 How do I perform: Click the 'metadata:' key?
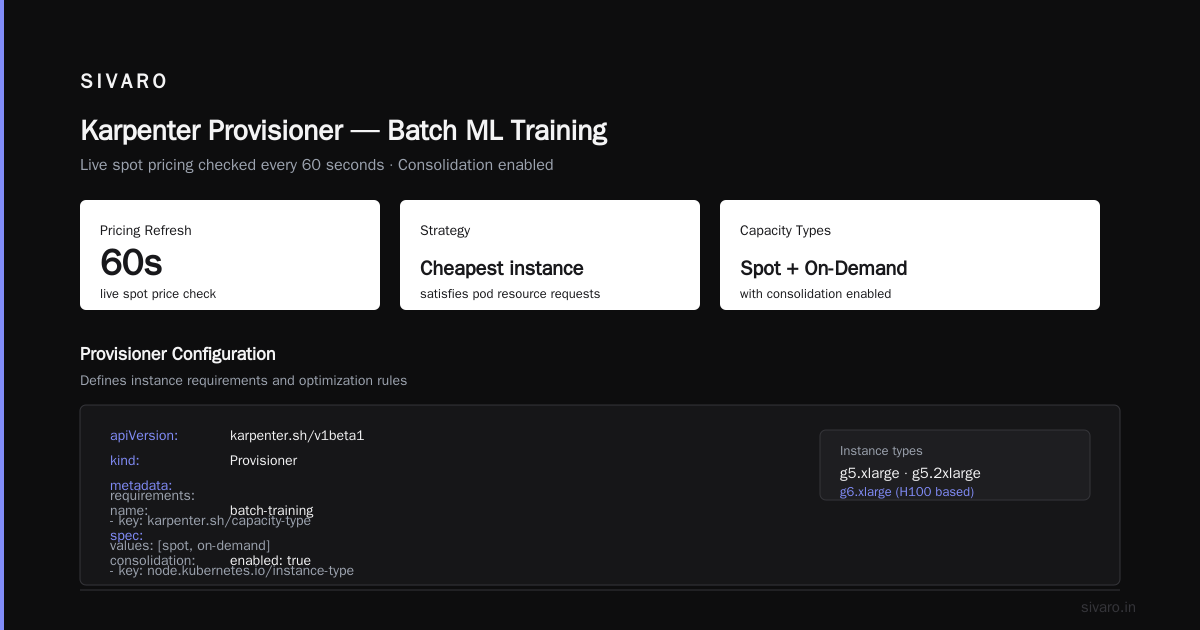tap(141, 485)
